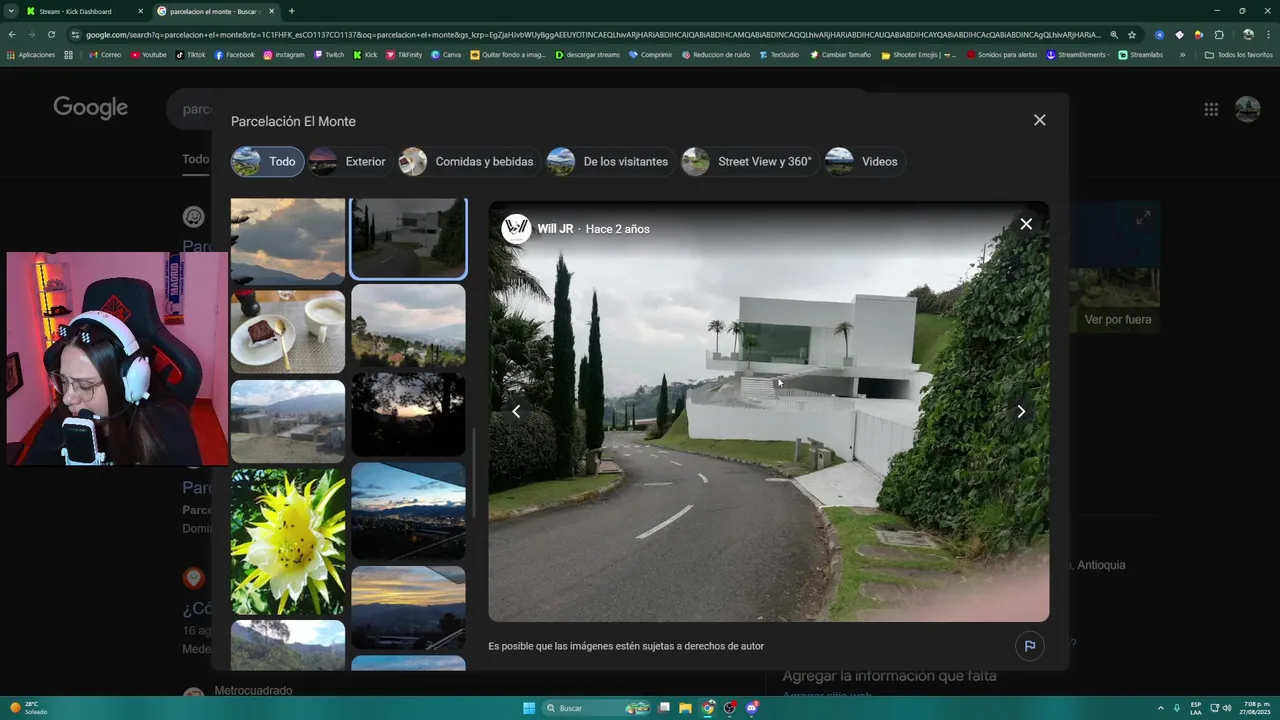Open the Correo bookmark
The height and width of the screenshot is (720, 1280).
point(106,55)
